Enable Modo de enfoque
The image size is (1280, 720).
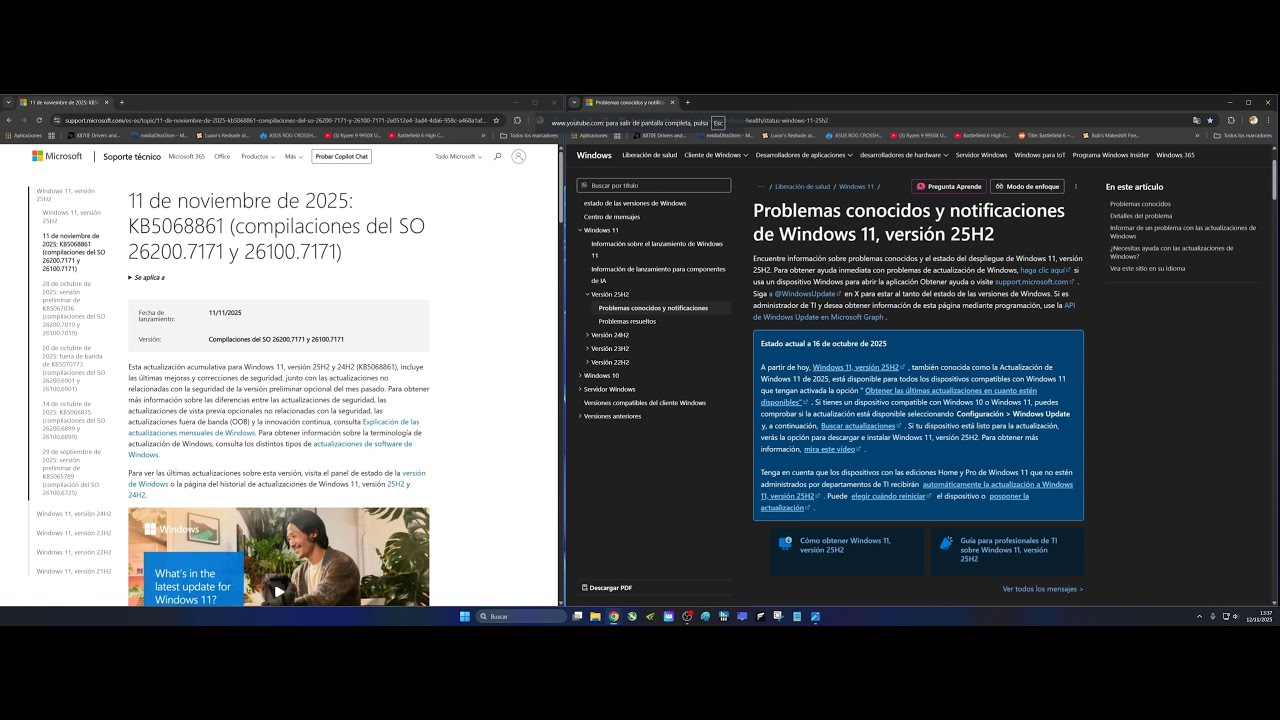click(x=1027, y=186)
